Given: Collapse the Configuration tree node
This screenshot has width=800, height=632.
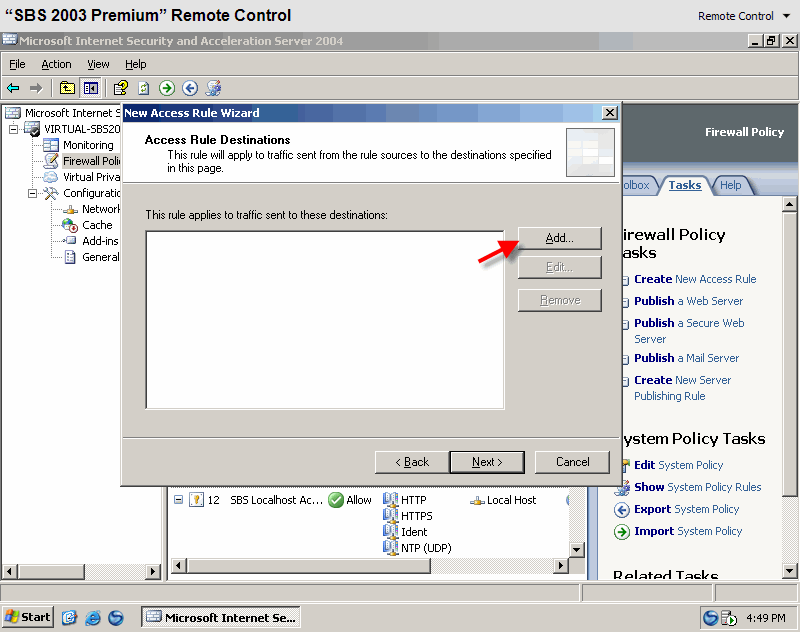Looking at the screenshot, I should pyautogui.click(x=33, y=193).
